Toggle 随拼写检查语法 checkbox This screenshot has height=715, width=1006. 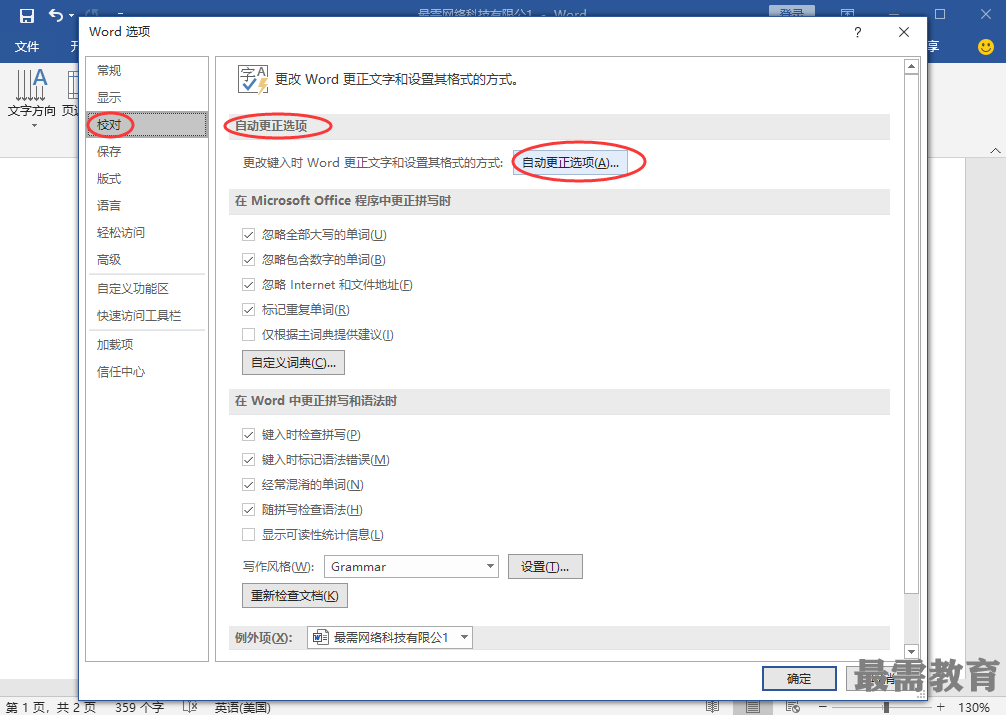pos(248,510)
